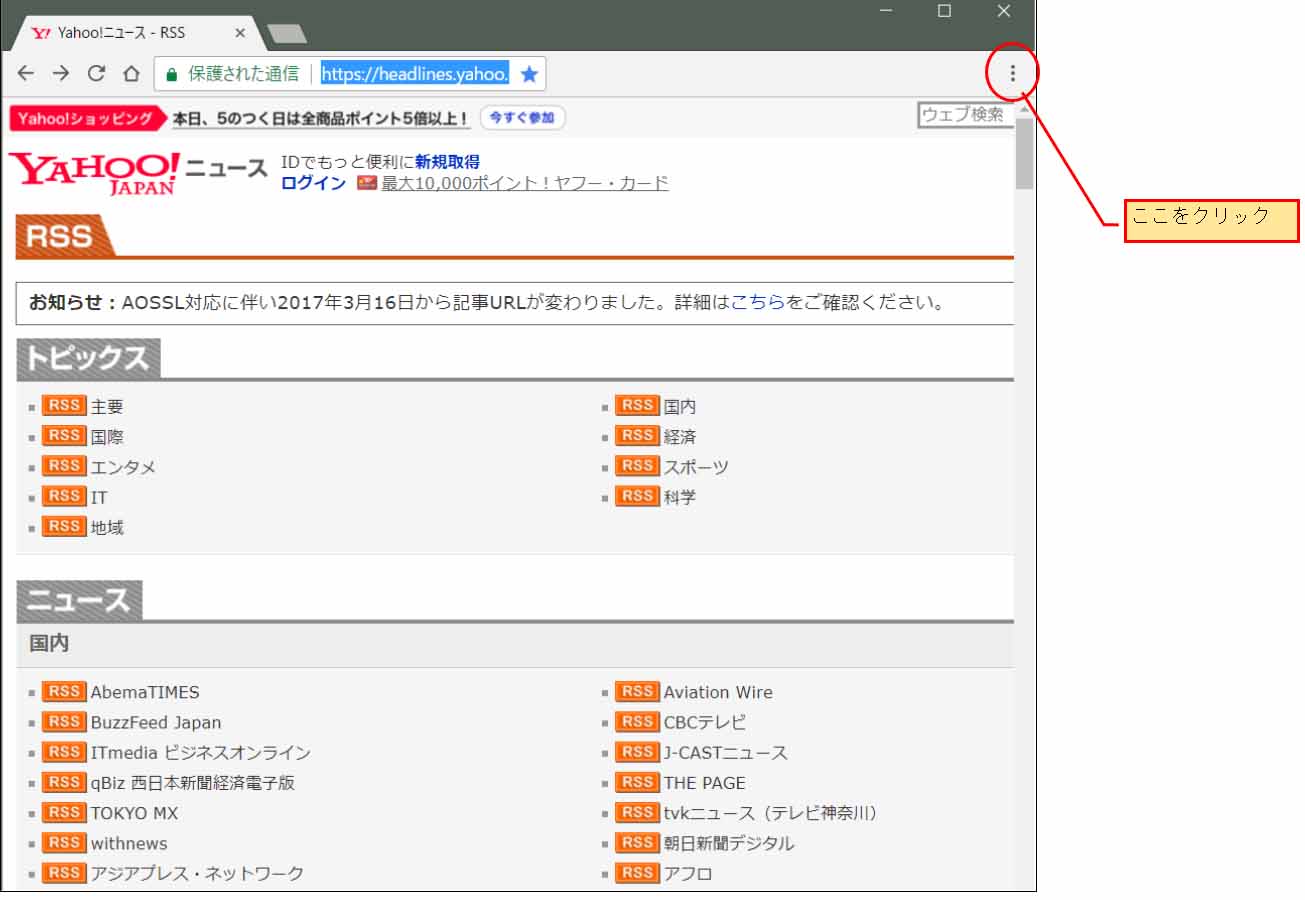Open the 5のつく日 points promotion link
1305x900 pixels.
[x=321, y=119]
